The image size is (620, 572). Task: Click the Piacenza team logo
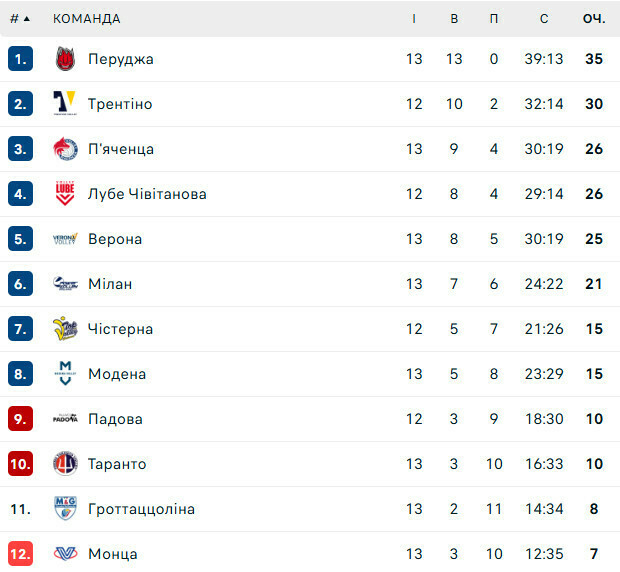tap(65, 149)
